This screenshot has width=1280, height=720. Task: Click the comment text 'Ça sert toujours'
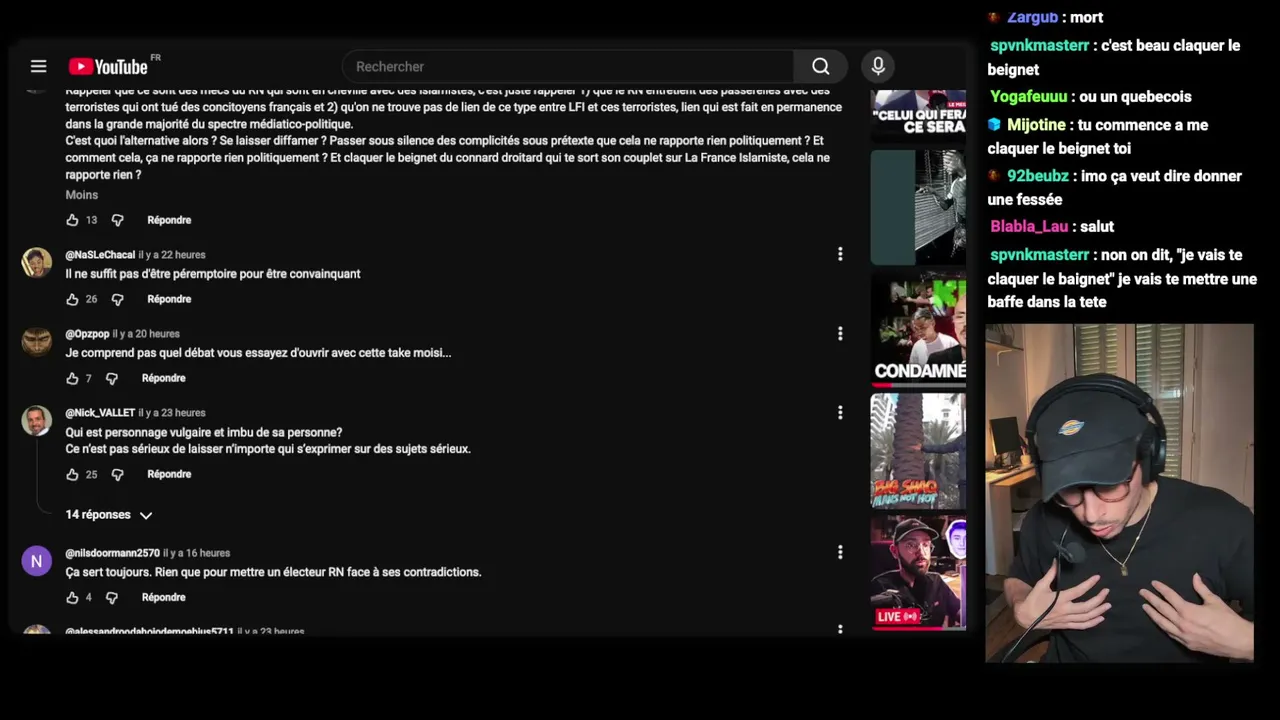click(x=273, y=572)
